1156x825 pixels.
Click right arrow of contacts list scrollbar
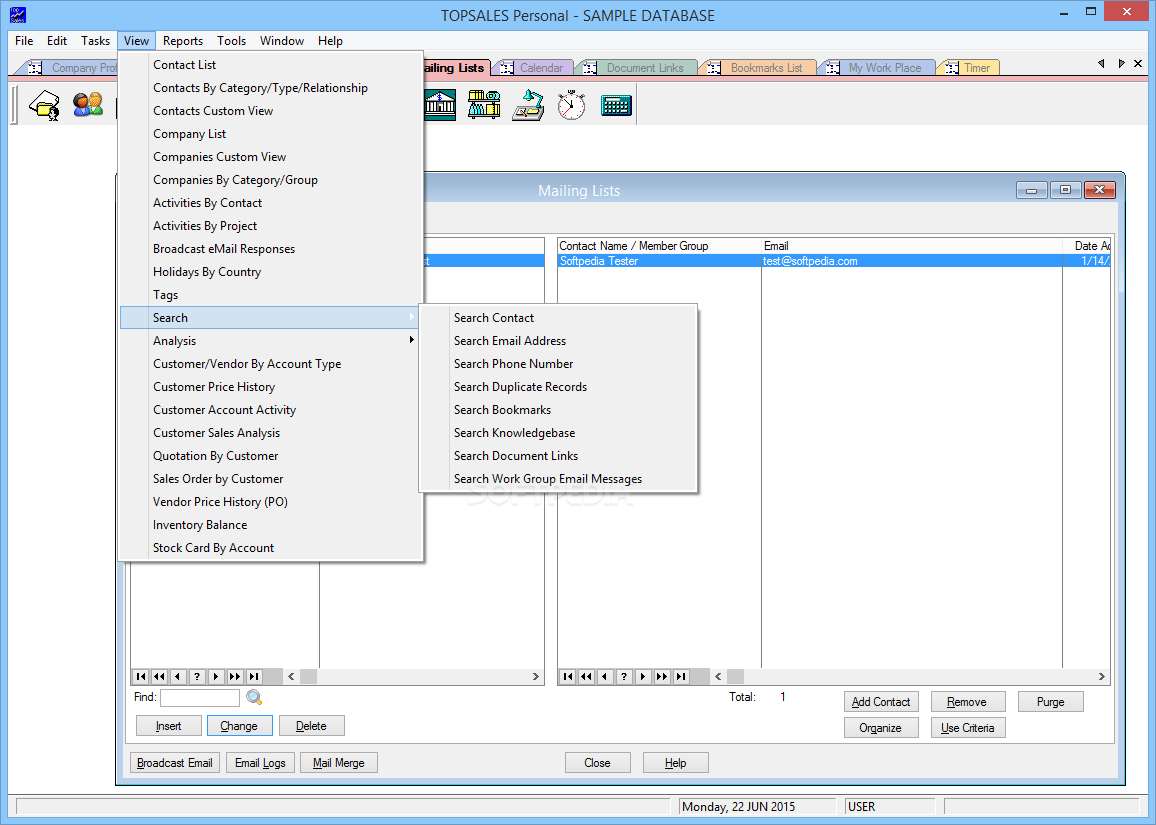[x=1101, y=676]
